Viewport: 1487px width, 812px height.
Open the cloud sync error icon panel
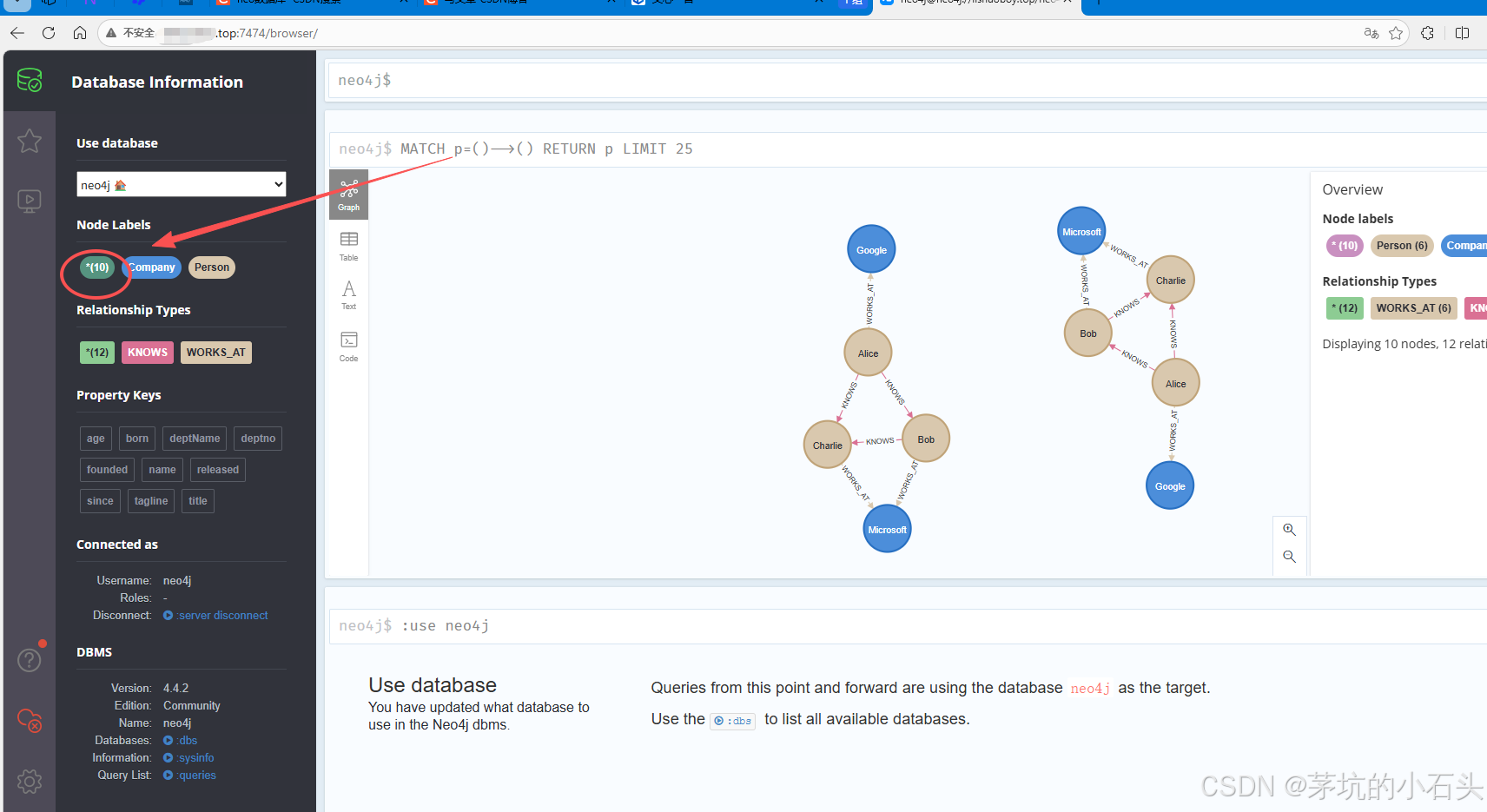point(30,720)
